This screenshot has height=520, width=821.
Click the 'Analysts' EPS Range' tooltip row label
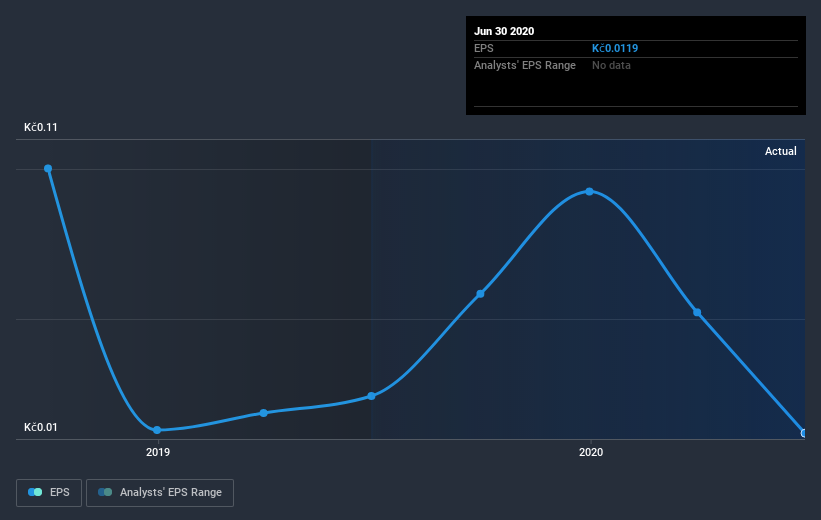(x=525, y=65)
